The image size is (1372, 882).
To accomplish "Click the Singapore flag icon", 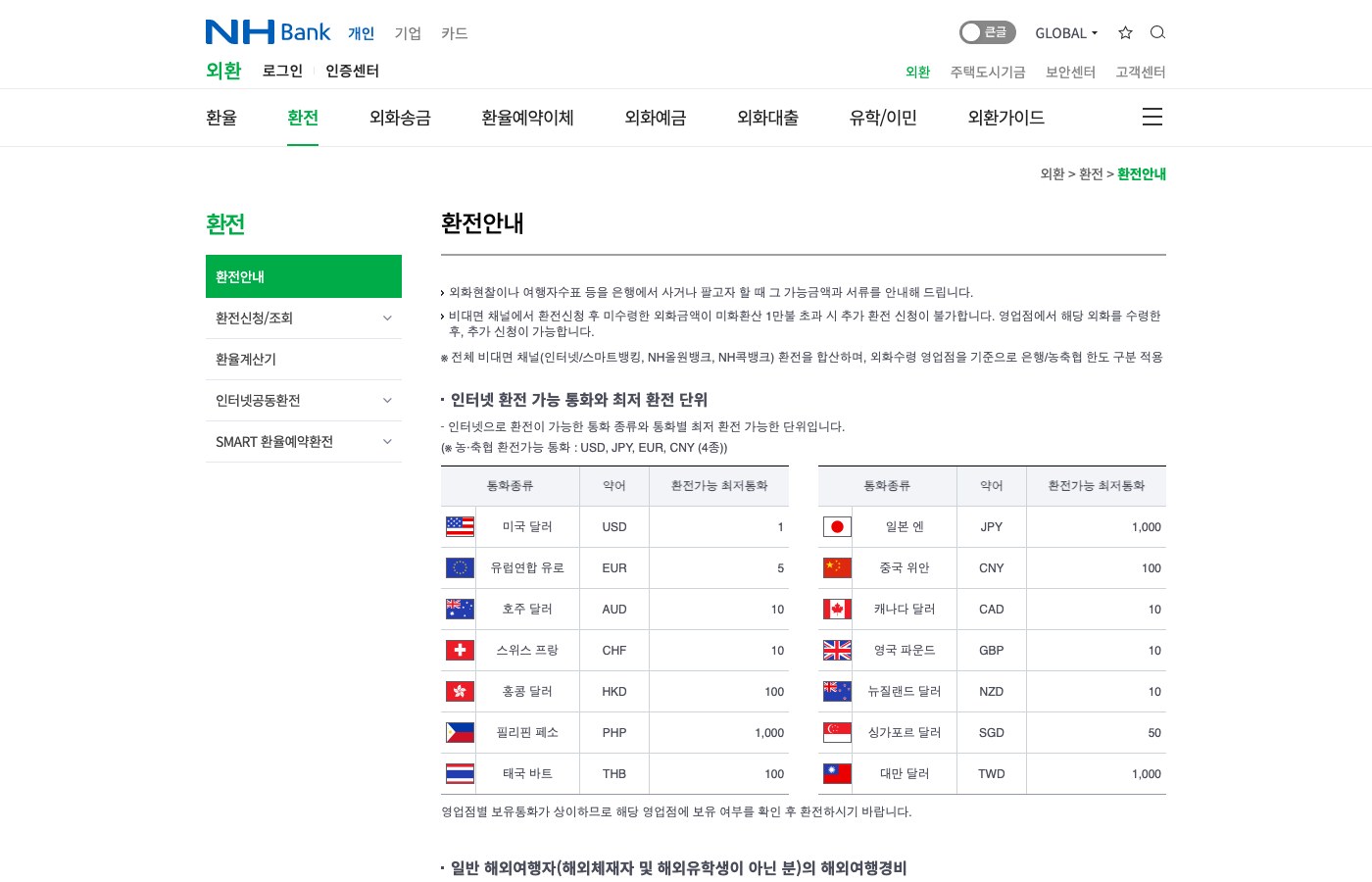I will (x=837, y=732).
